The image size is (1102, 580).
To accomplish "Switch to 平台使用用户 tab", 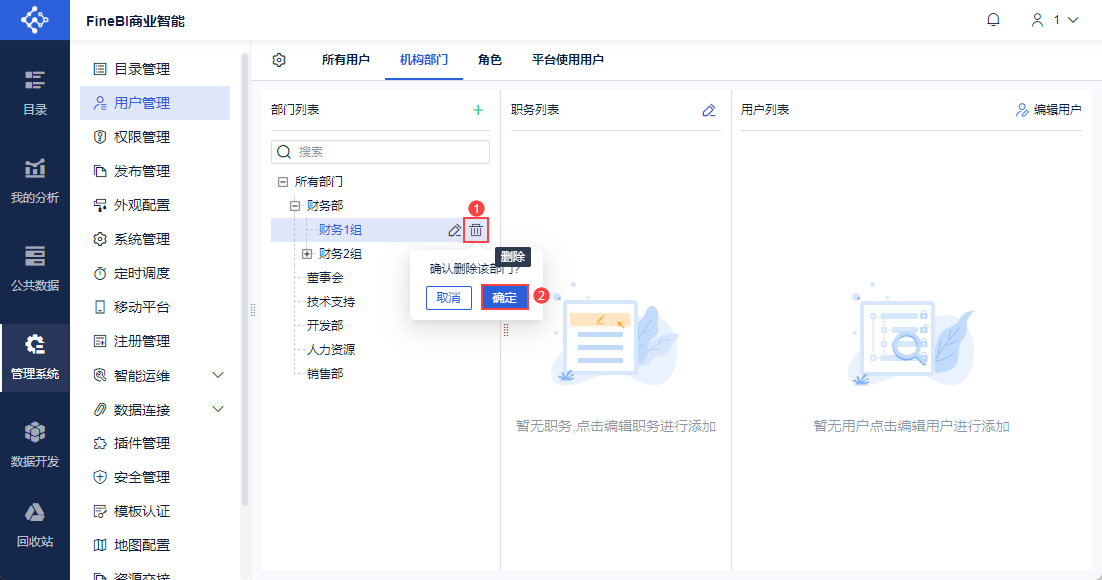I will point(568,60).
